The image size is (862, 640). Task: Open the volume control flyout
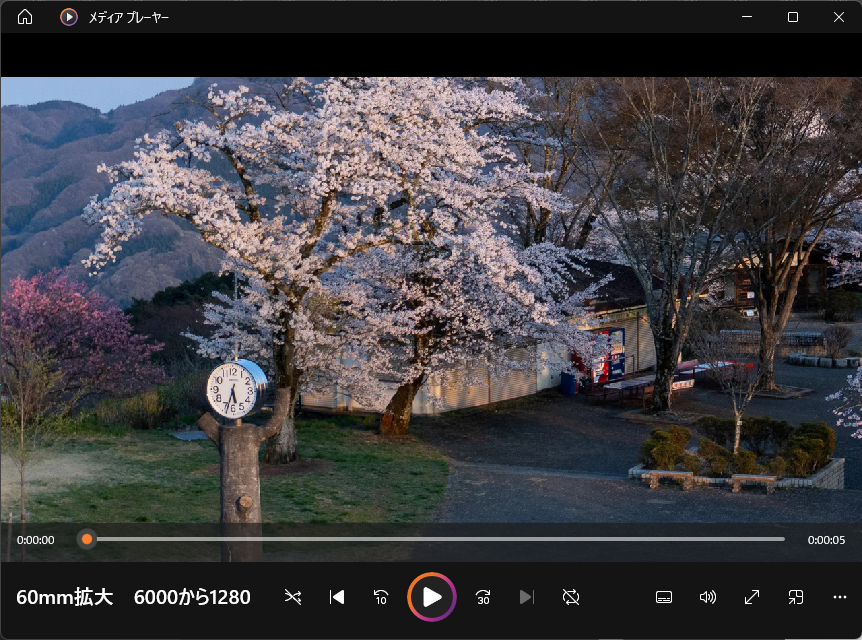pyautogui.click(x=708, y=597)
